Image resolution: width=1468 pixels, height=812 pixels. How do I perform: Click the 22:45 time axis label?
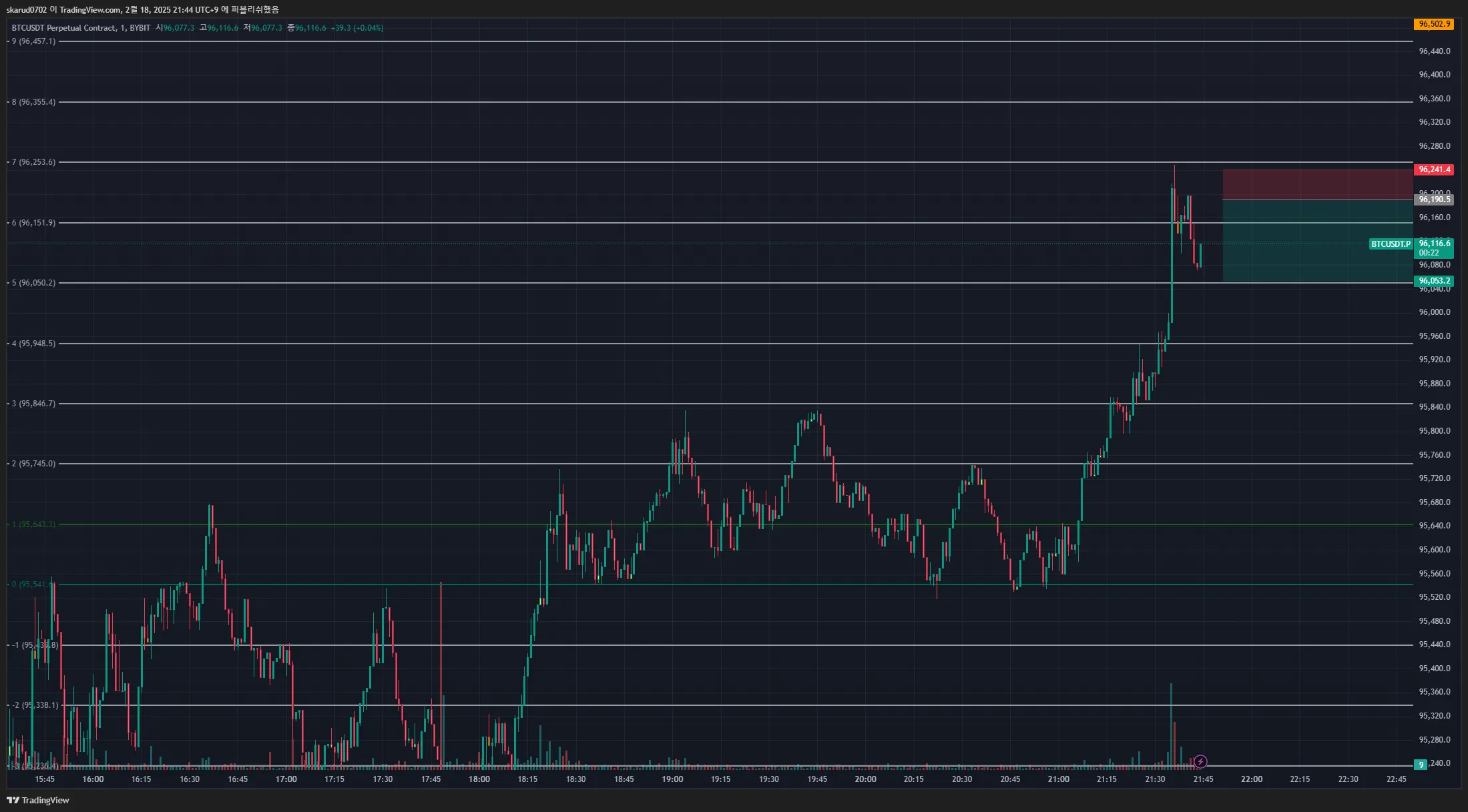[1396, 779]
